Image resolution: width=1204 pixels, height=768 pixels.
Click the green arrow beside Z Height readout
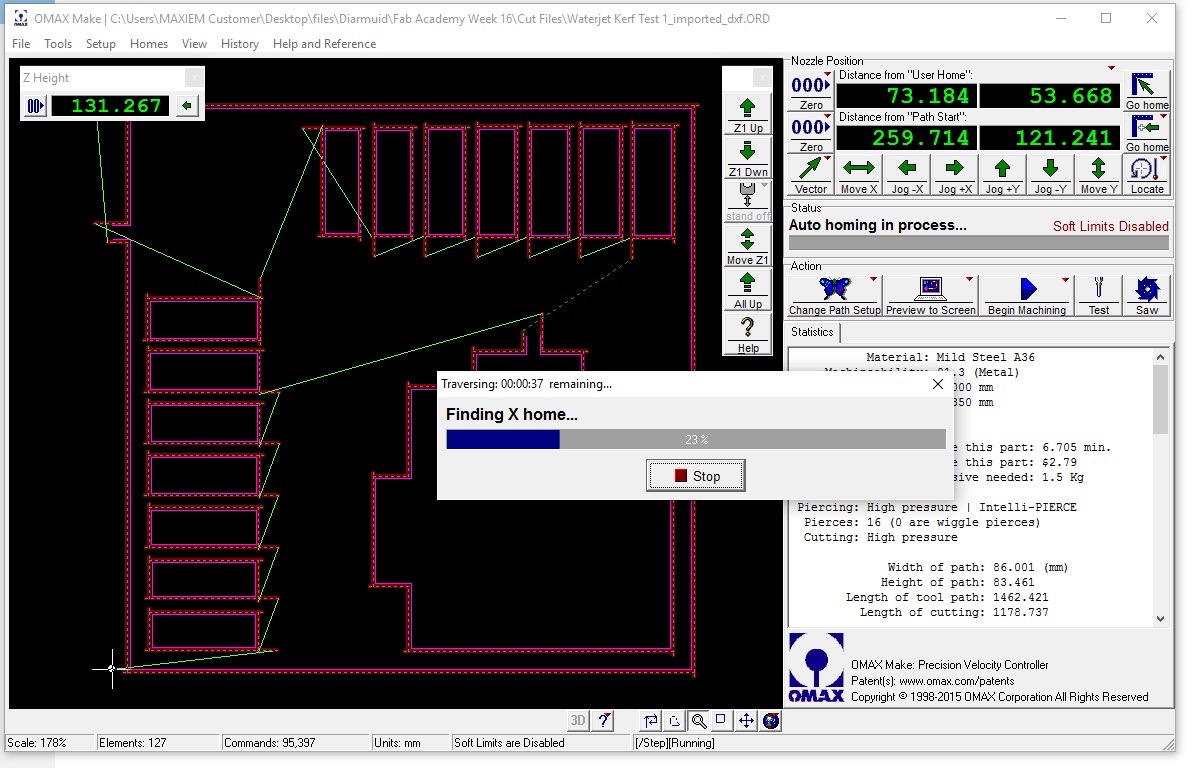click(187, 106)
